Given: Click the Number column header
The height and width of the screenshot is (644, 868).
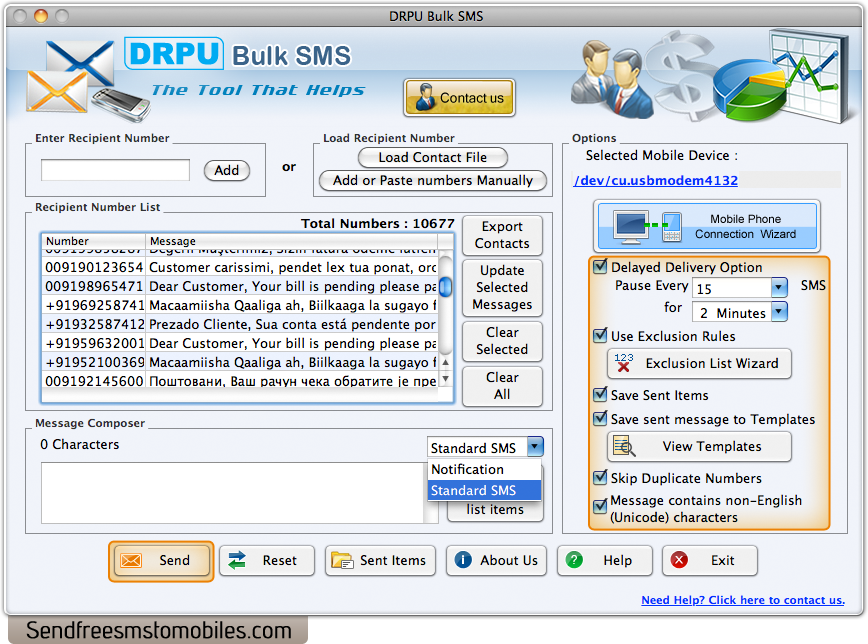Looking at the screenshot, I should pyautogui.click(x=94, y=241).
